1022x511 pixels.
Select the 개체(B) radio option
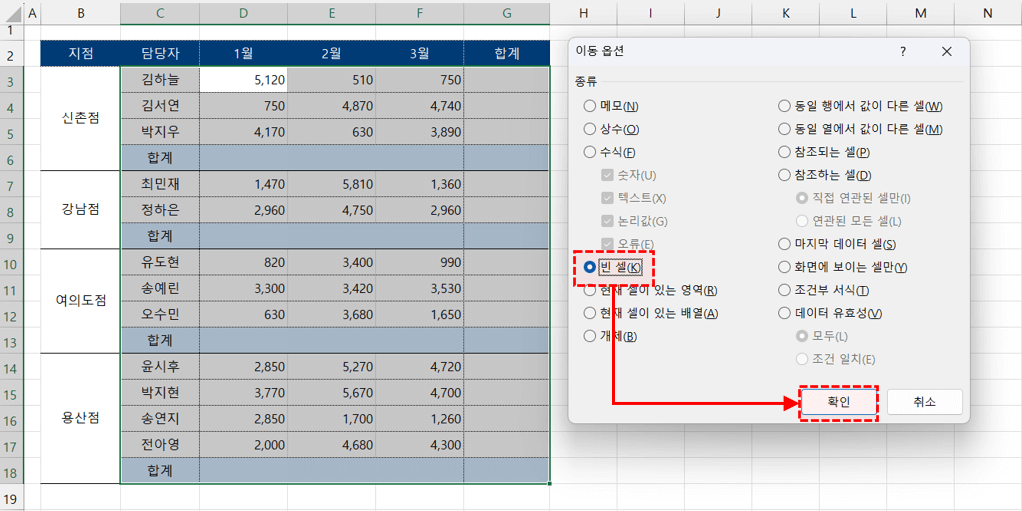pos(610,336)
